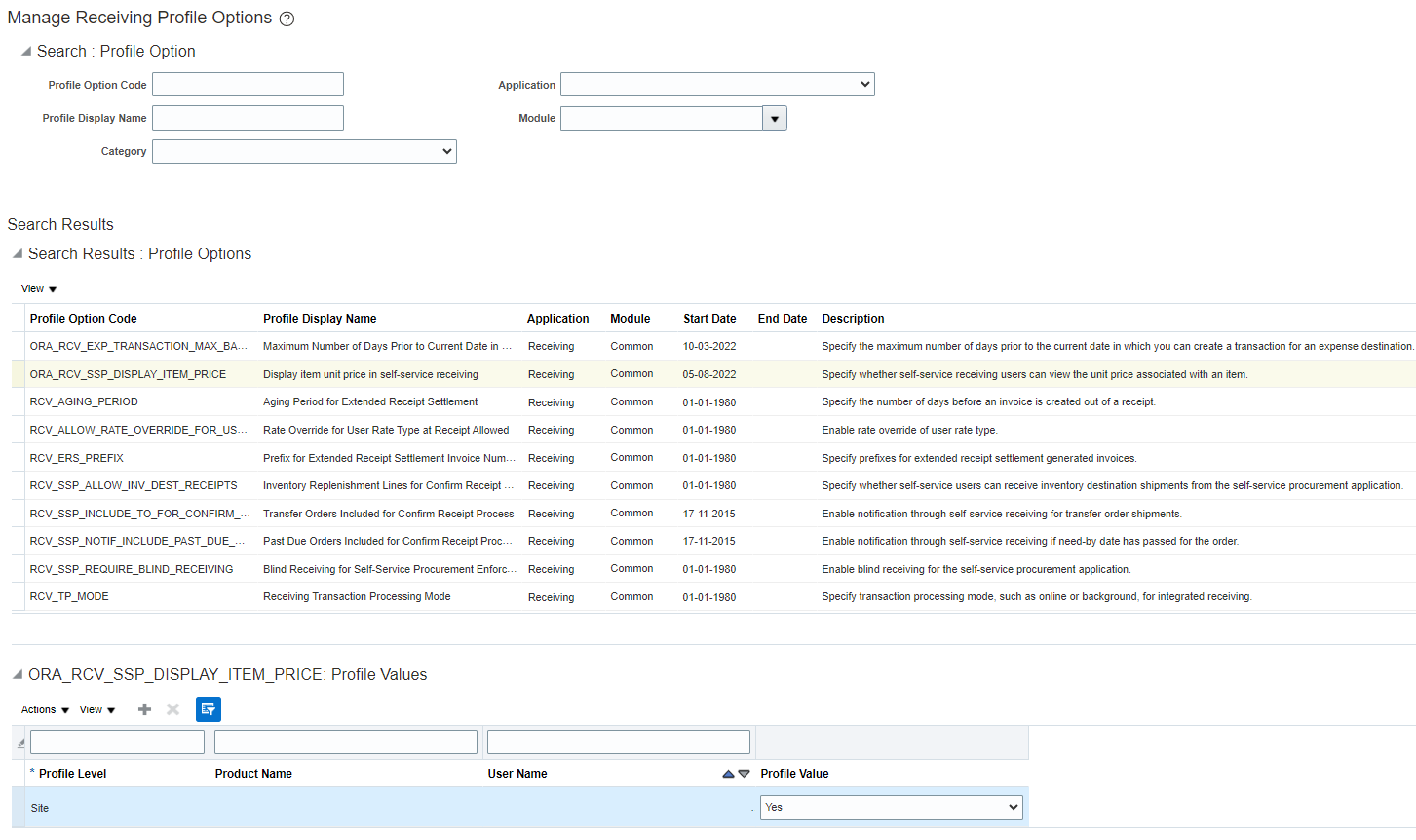Open the RCV_AGING_PERIOD profile option link
1416x840 pixels.
pos(84,401)
